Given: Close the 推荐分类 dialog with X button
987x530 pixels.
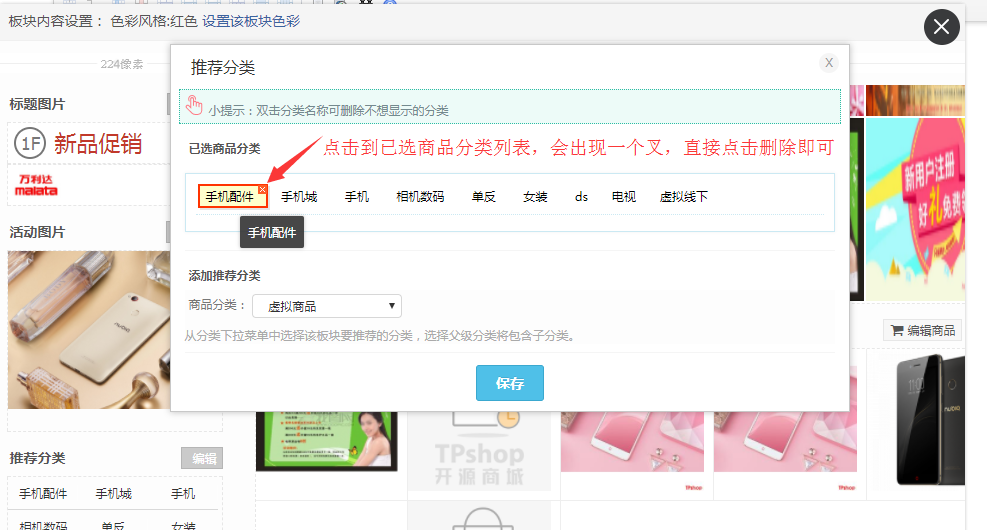Looking at the screenshot, I should click(x=828, y=63).
